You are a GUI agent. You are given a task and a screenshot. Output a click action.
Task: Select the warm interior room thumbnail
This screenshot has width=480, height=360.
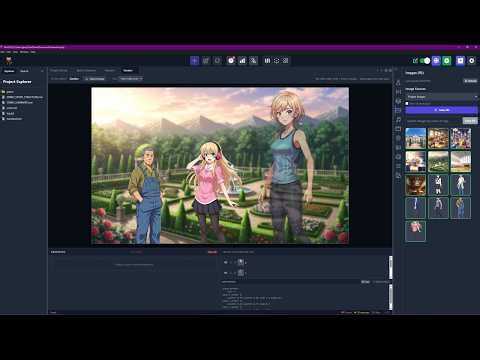[x=438, y=138]
